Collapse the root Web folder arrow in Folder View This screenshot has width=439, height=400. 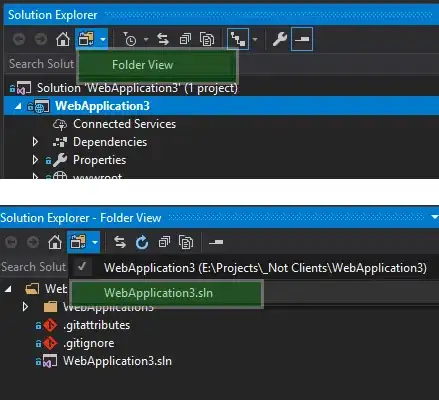[8, 289]
